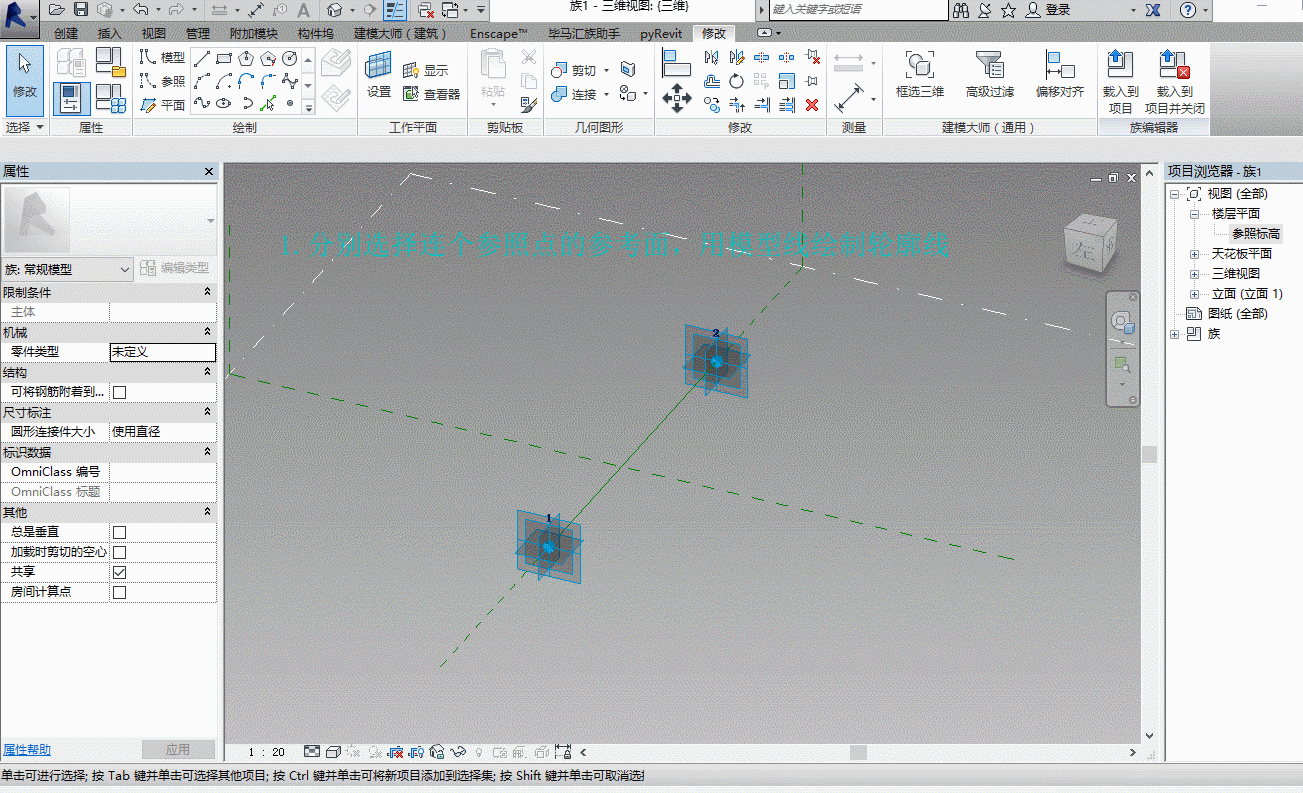Click the Undo arrow in quick access toolbar
Screen dimensions: 1303x793
(x=139, y=10)
